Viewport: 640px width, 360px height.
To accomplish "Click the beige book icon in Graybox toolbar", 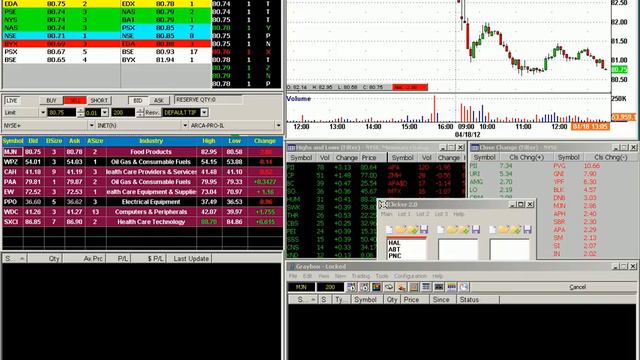I will click(x=413, y=287).
